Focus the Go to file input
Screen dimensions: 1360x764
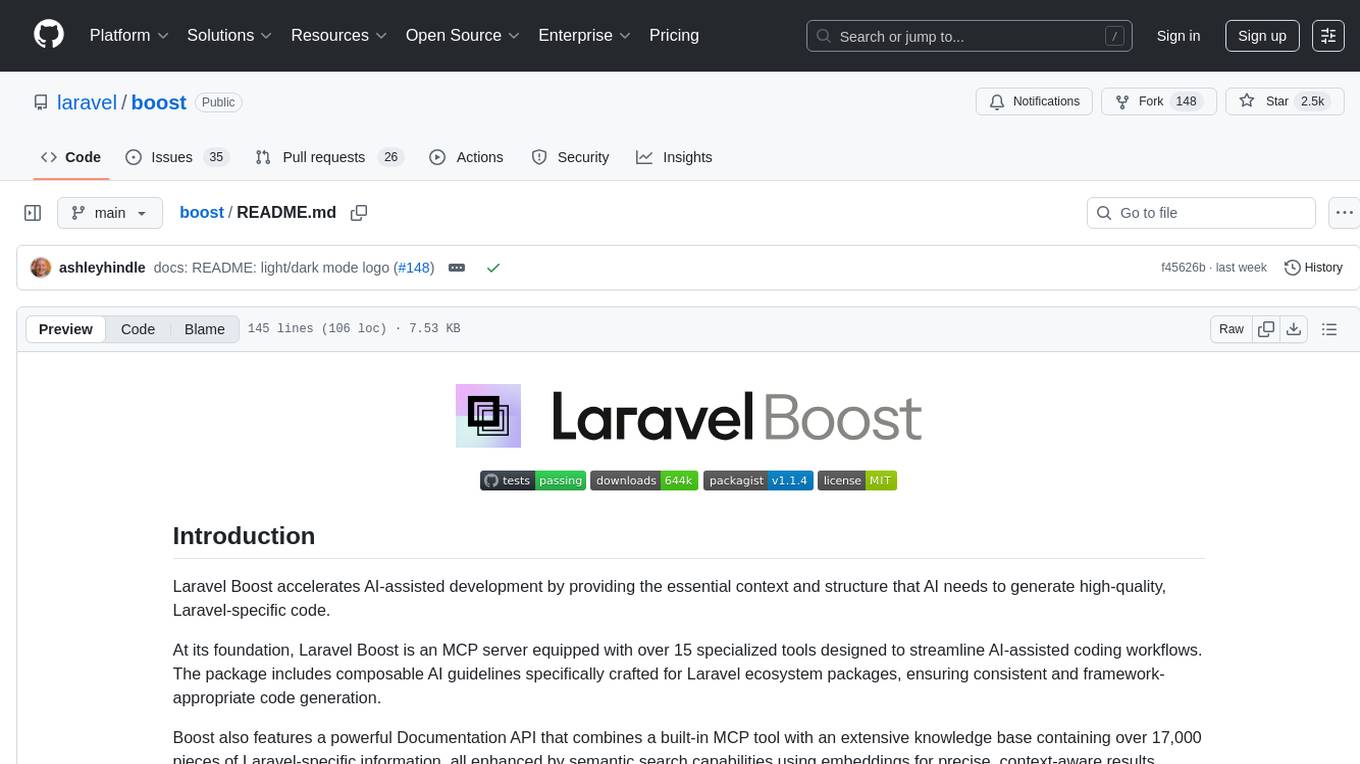1201,213
